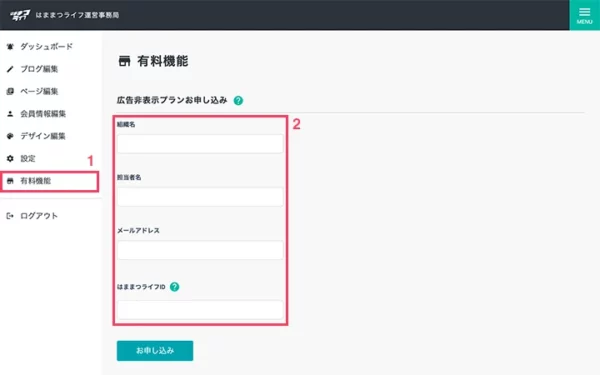Click the store icon beside 有料機能 in sidebar

[x=10, y=181]
